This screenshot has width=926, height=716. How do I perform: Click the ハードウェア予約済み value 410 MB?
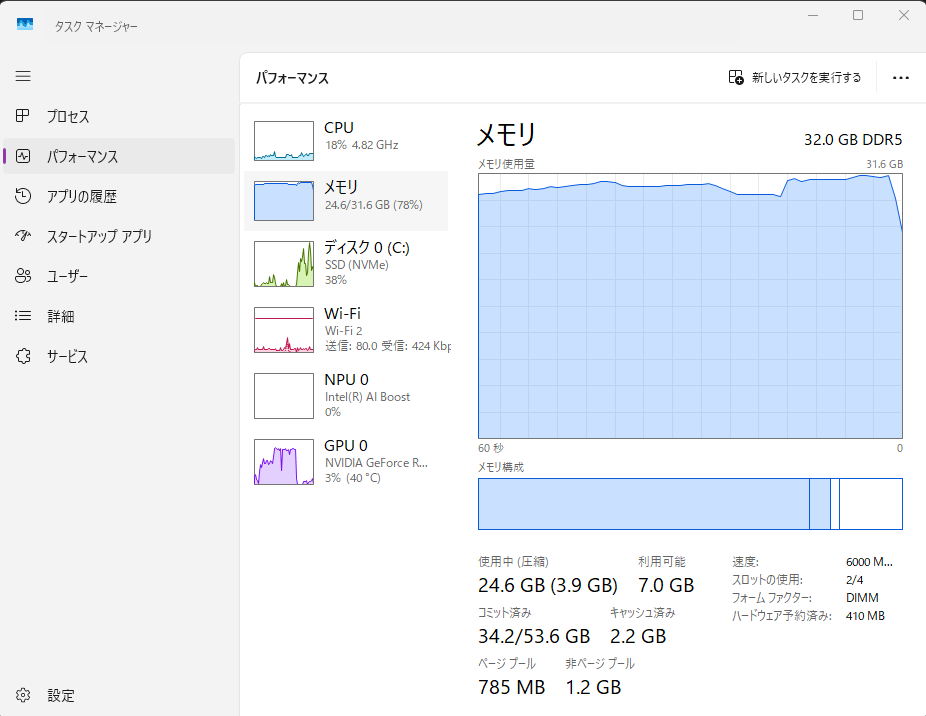coord(865,616)
